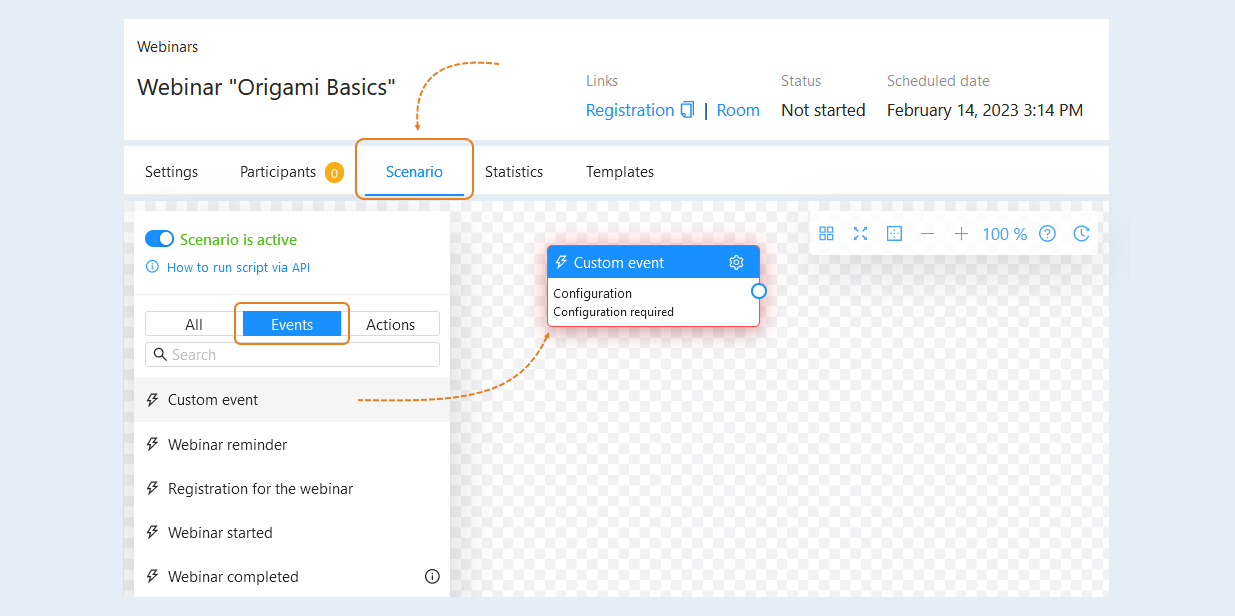Zoom in with the plus icon
This screenshot has width=1235, height=616.
pos(961,233)
